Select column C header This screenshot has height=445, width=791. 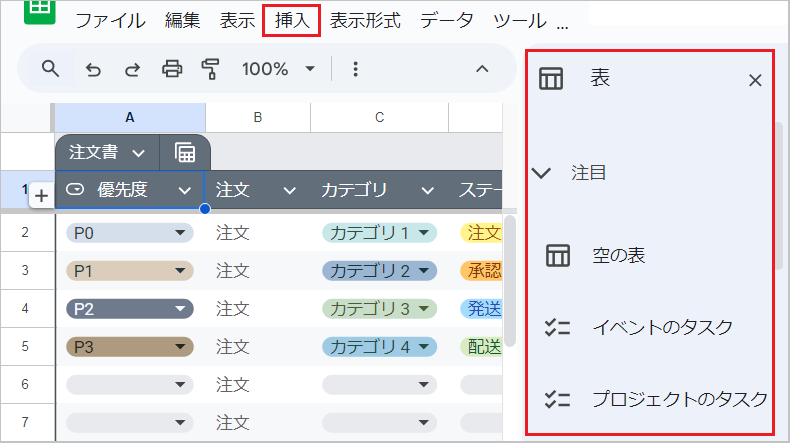[379, 118]
